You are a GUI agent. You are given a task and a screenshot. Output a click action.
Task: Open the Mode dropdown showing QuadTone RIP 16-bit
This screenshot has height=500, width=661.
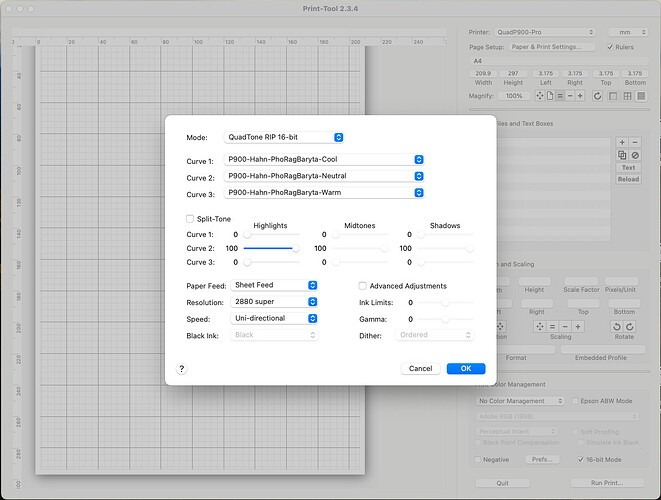pyautogui.click(x=285, y=137)
